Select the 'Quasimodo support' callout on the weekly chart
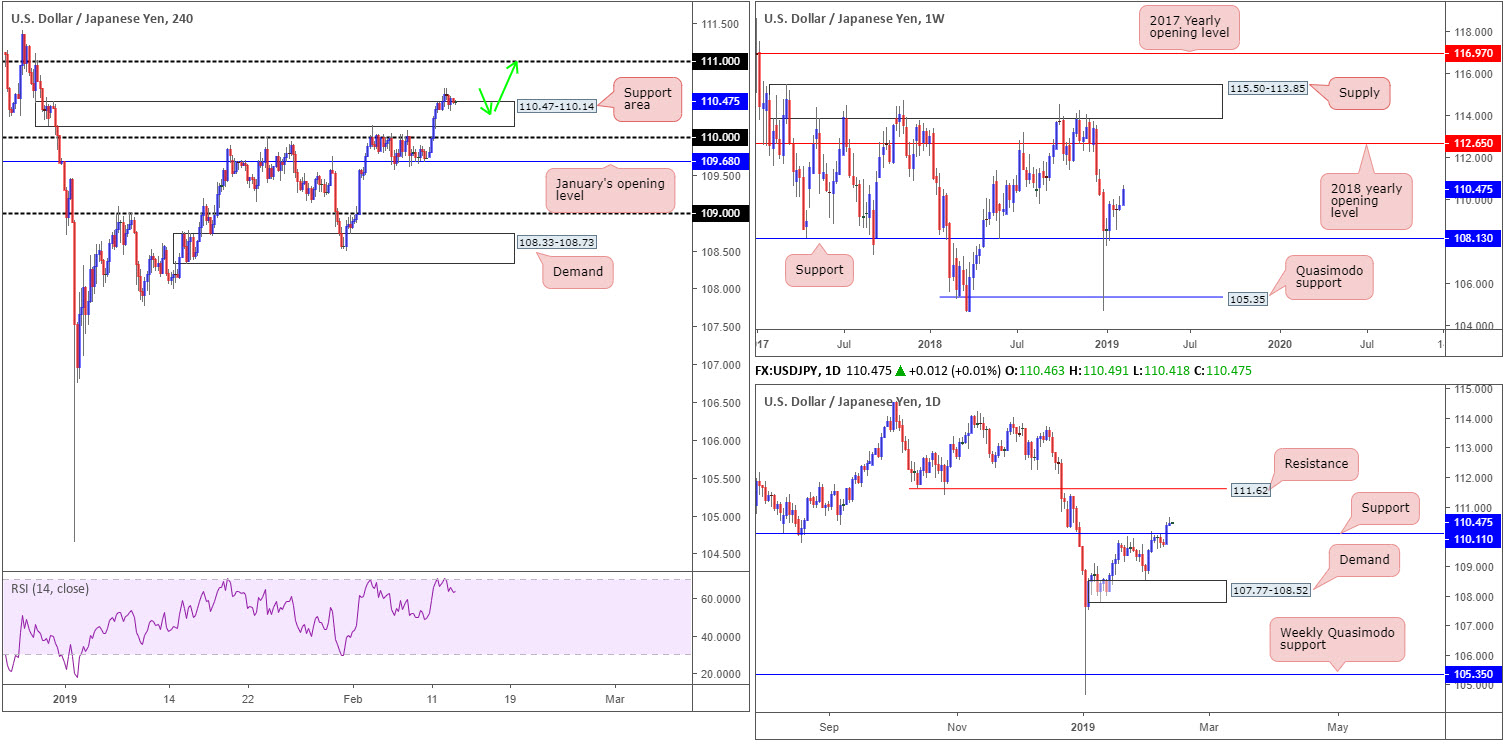The image size is (1507, 745). [x=1326, y=276]
